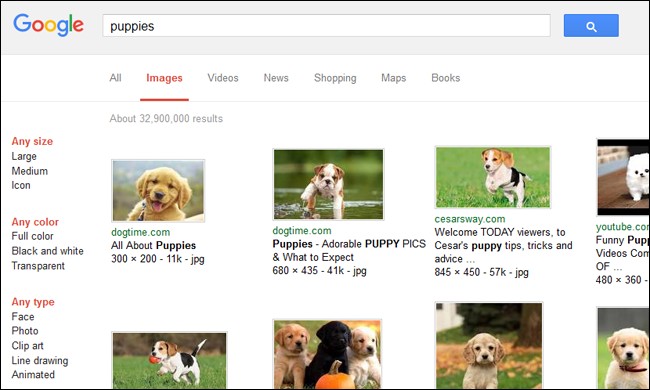
Task: Switch to the Books tab
Action: coord(446,78)
